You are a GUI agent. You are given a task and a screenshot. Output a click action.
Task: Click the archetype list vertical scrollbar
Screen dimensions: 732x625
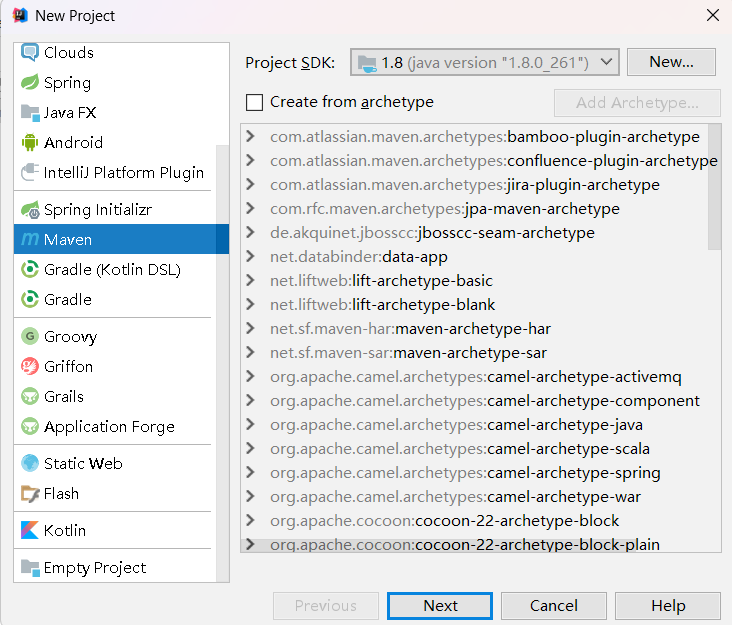(714, 187)
